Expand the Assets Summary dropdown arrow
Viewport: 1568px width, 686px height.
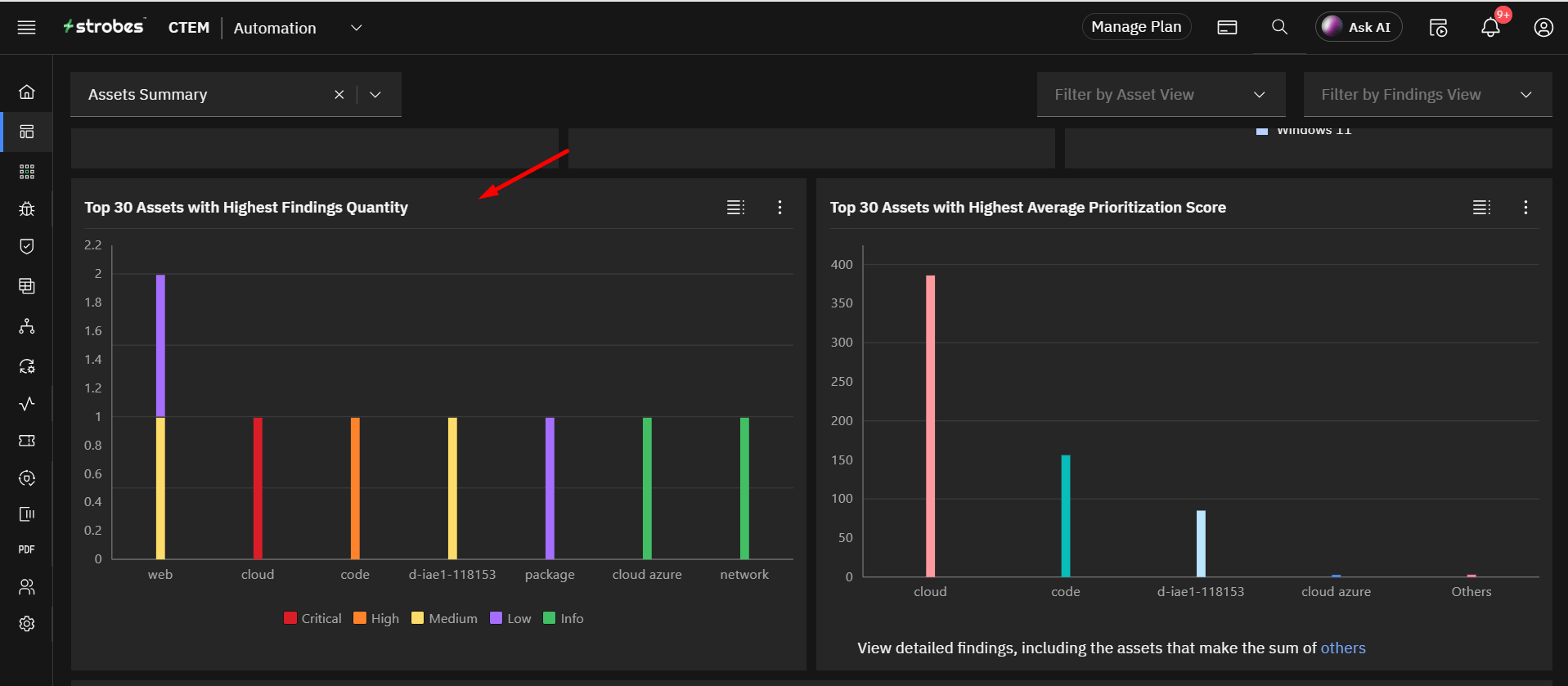pyautogui.click(x=375, y=95)
